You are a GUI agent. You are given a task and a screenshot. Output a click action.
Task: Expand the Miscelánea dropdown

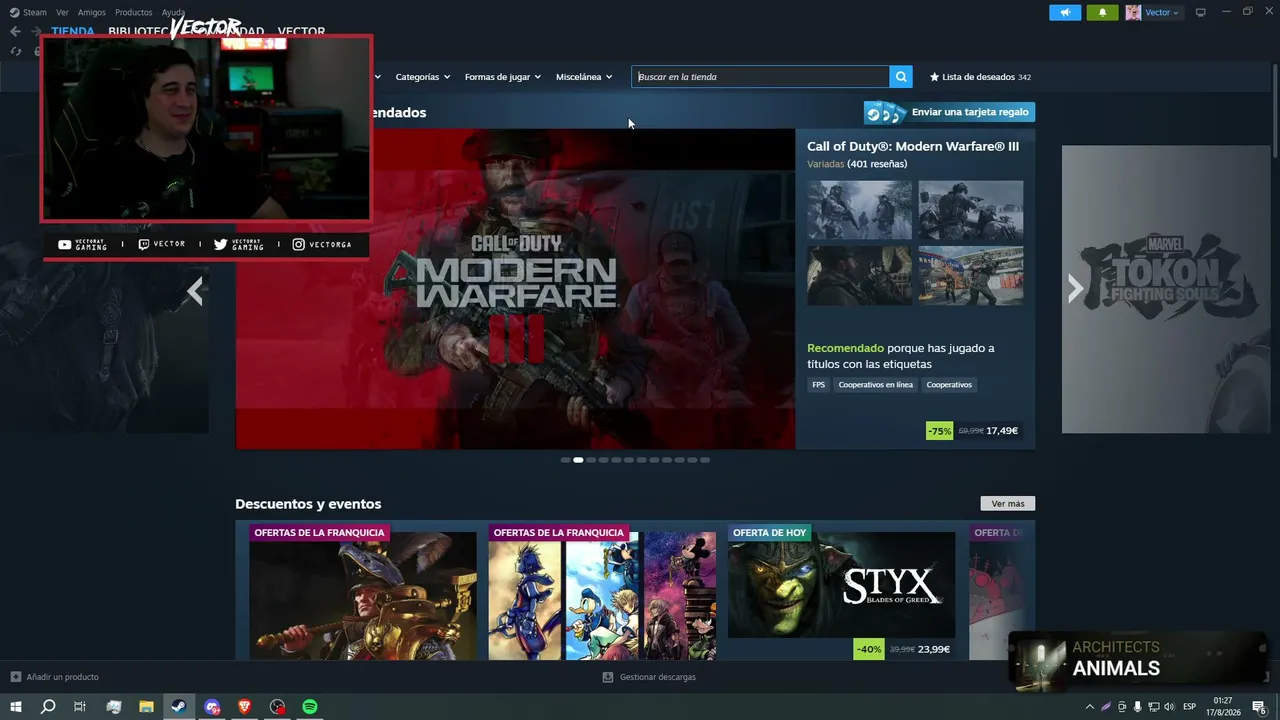(x=584, y=77)
